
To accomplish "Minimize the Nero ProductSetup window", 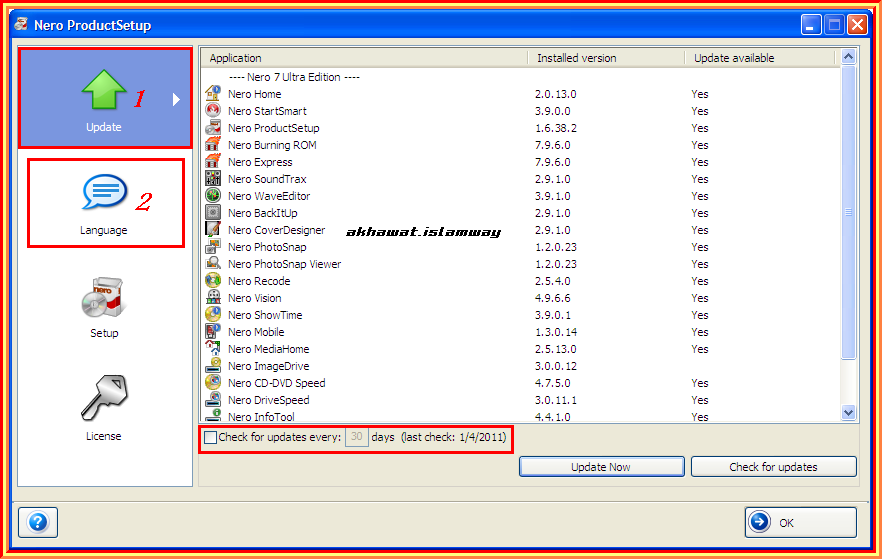I will click(811, 25).
